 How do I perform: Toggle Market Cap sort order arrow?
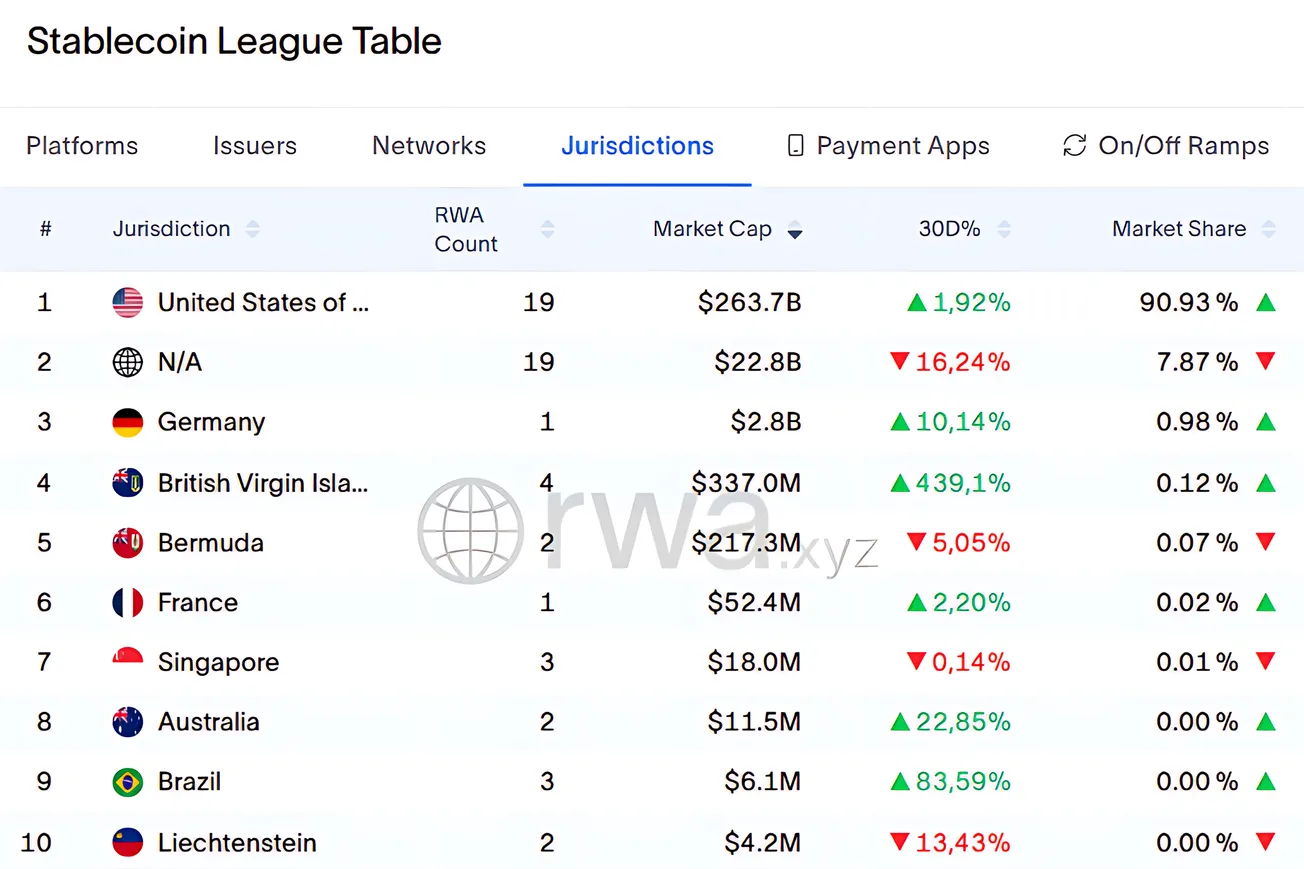[794, 230]
